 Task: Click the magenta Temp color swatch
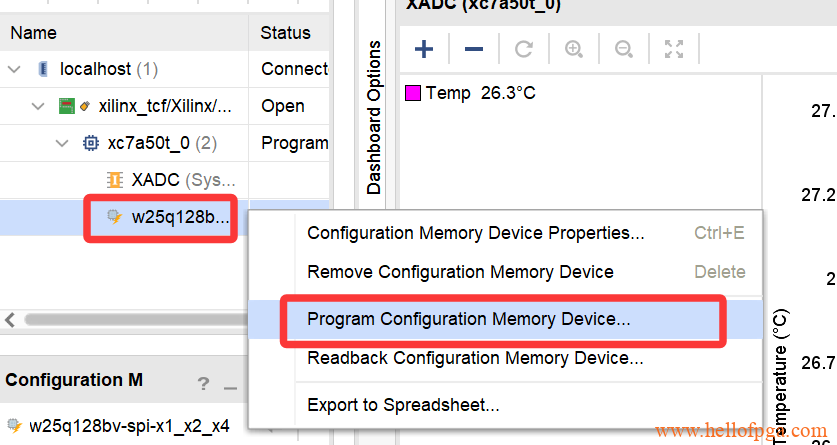[412, 93]
